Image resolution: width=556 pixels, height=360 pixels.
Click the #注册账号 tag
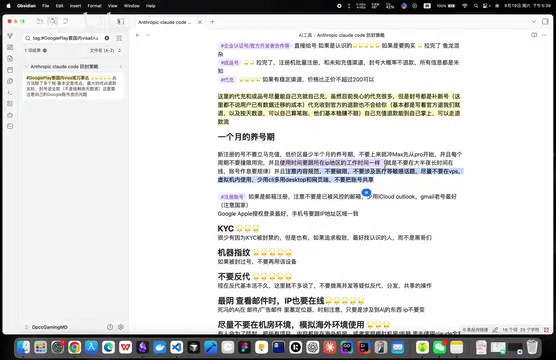point(232,197)
